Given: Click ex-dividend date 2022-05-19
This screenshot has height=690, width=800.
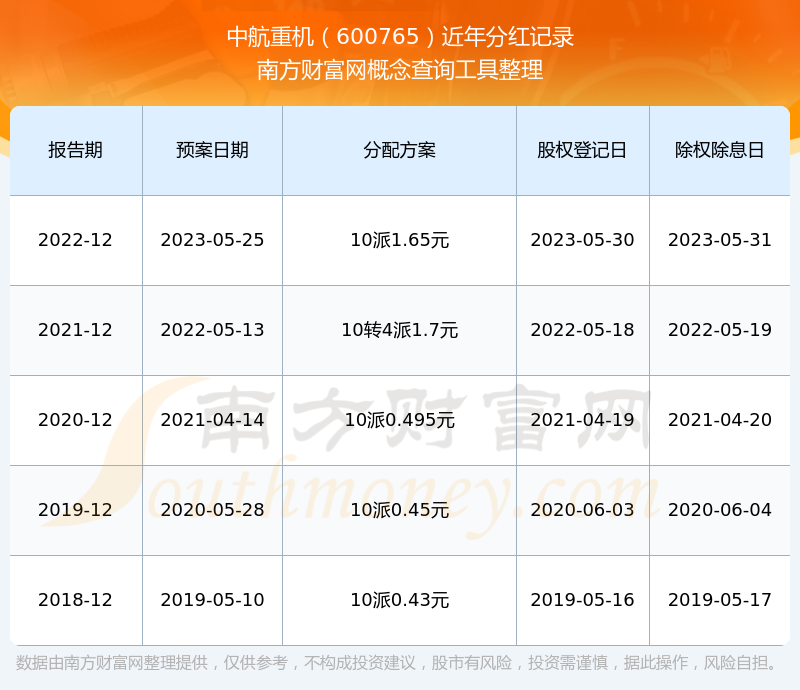Looking at the screenshot, I should (719, 330).
